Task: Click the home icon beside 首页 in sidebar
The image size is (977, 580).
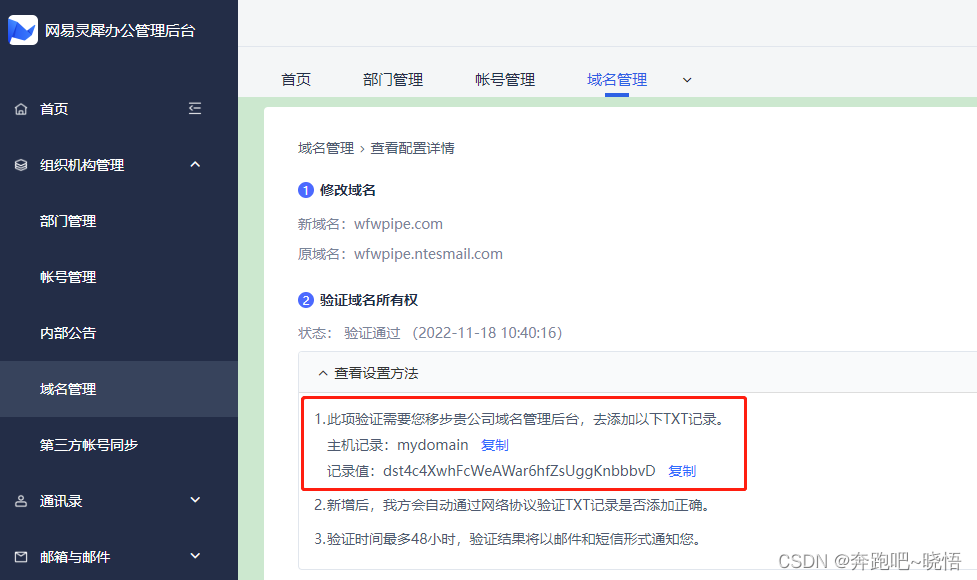Action: (x=21, y=109)
